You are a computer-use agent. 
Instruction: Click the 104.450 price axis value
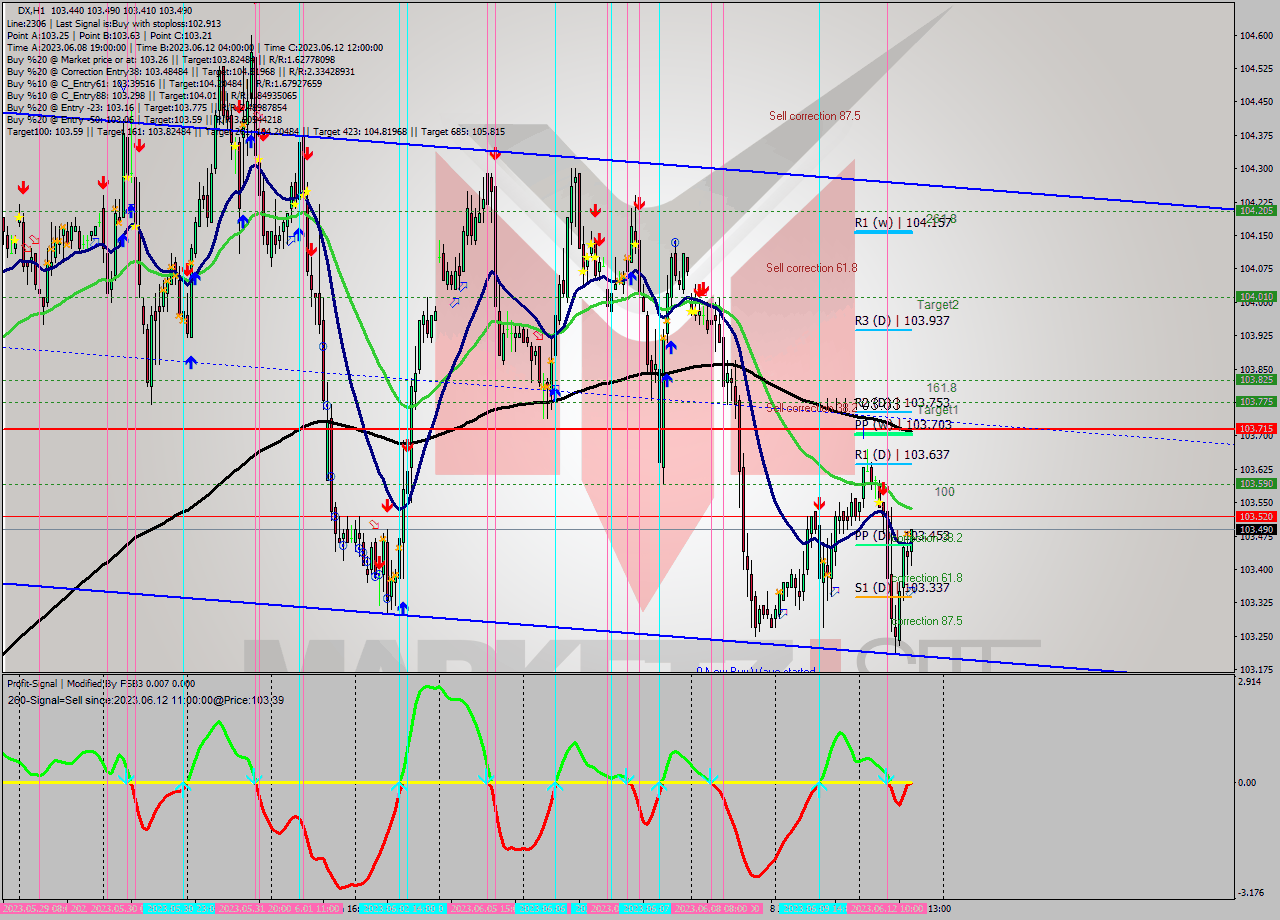pyautogui.click(x=1256, y=102)
